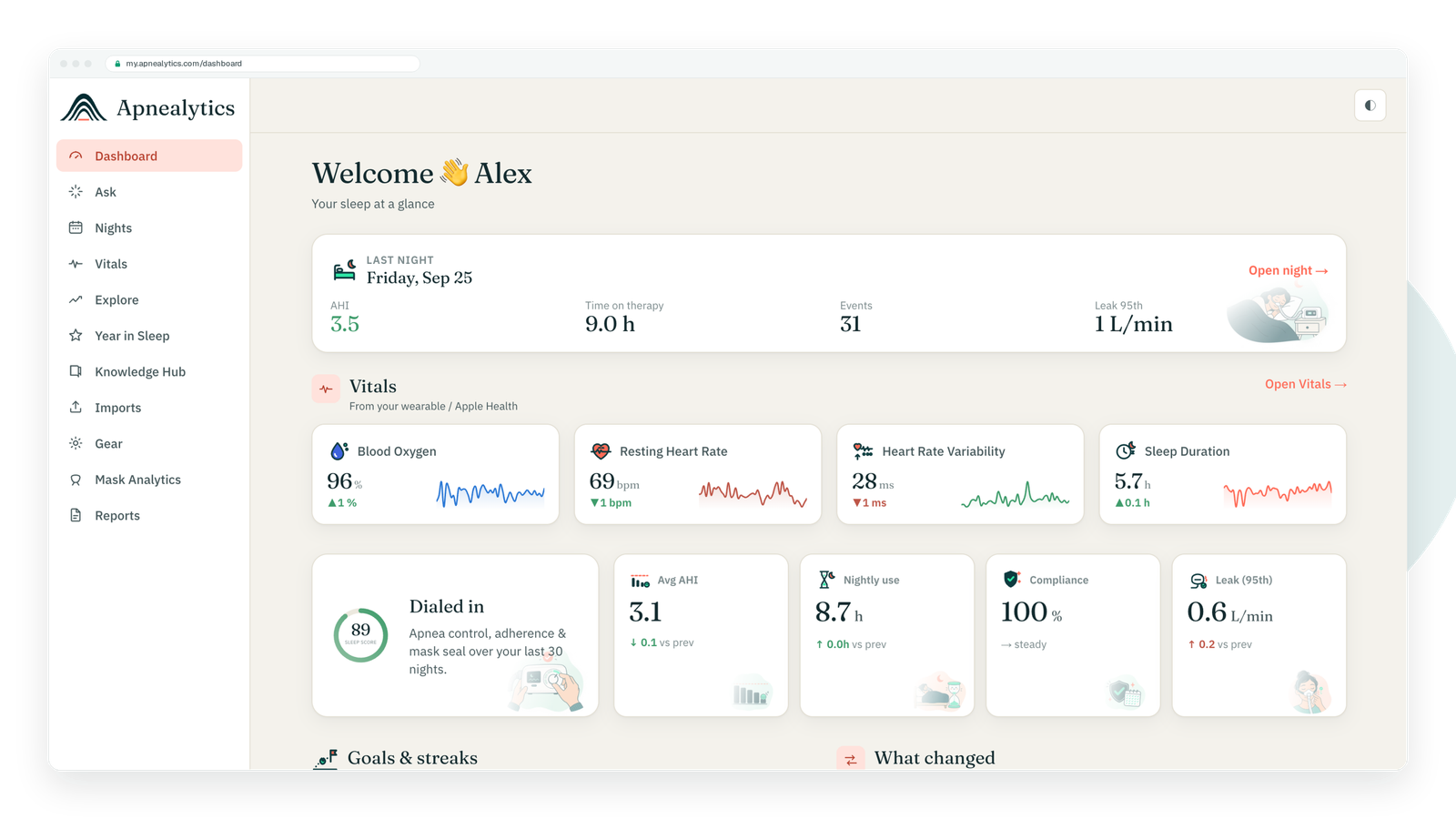Click the Sleep Duration clock icon

pos(1126,450)
